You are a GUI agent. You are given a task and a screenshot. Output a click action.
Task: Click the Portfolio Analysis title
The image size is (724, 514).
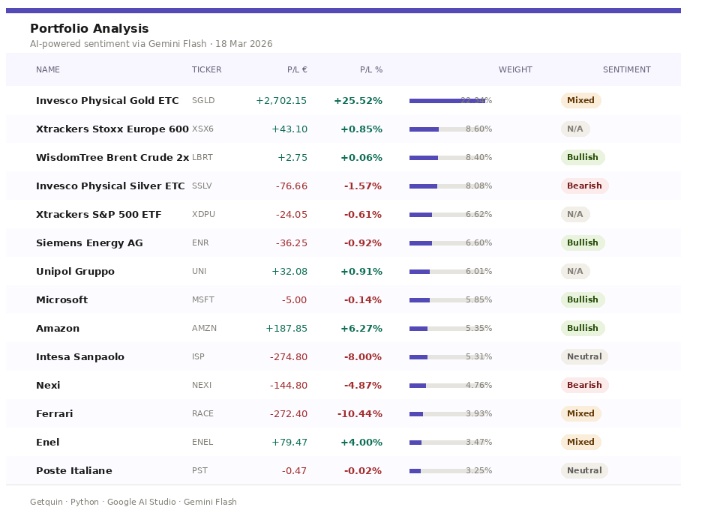(89, 29)
